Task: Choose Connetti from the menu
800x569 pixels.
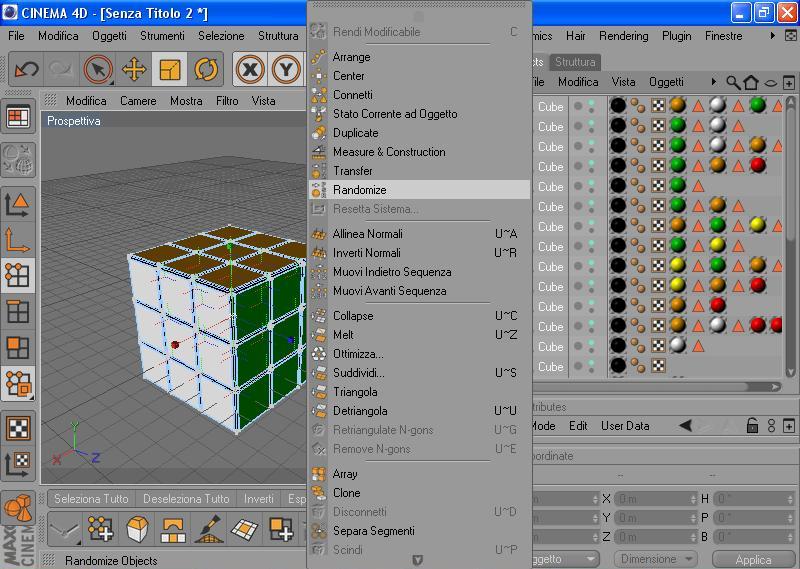Action: pos(419,94)
